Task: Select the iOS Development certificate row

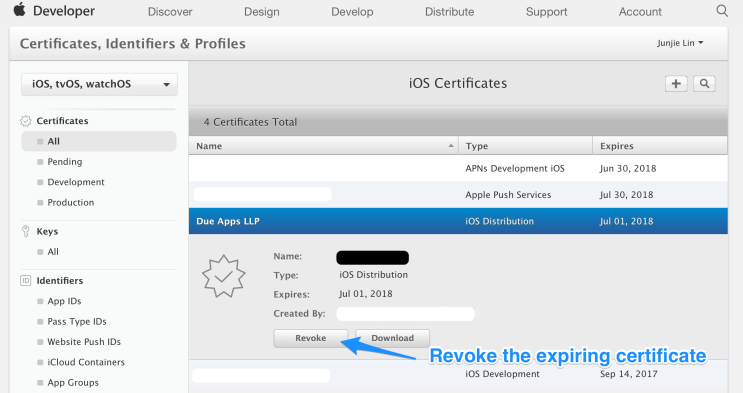Action: [458, 375]
